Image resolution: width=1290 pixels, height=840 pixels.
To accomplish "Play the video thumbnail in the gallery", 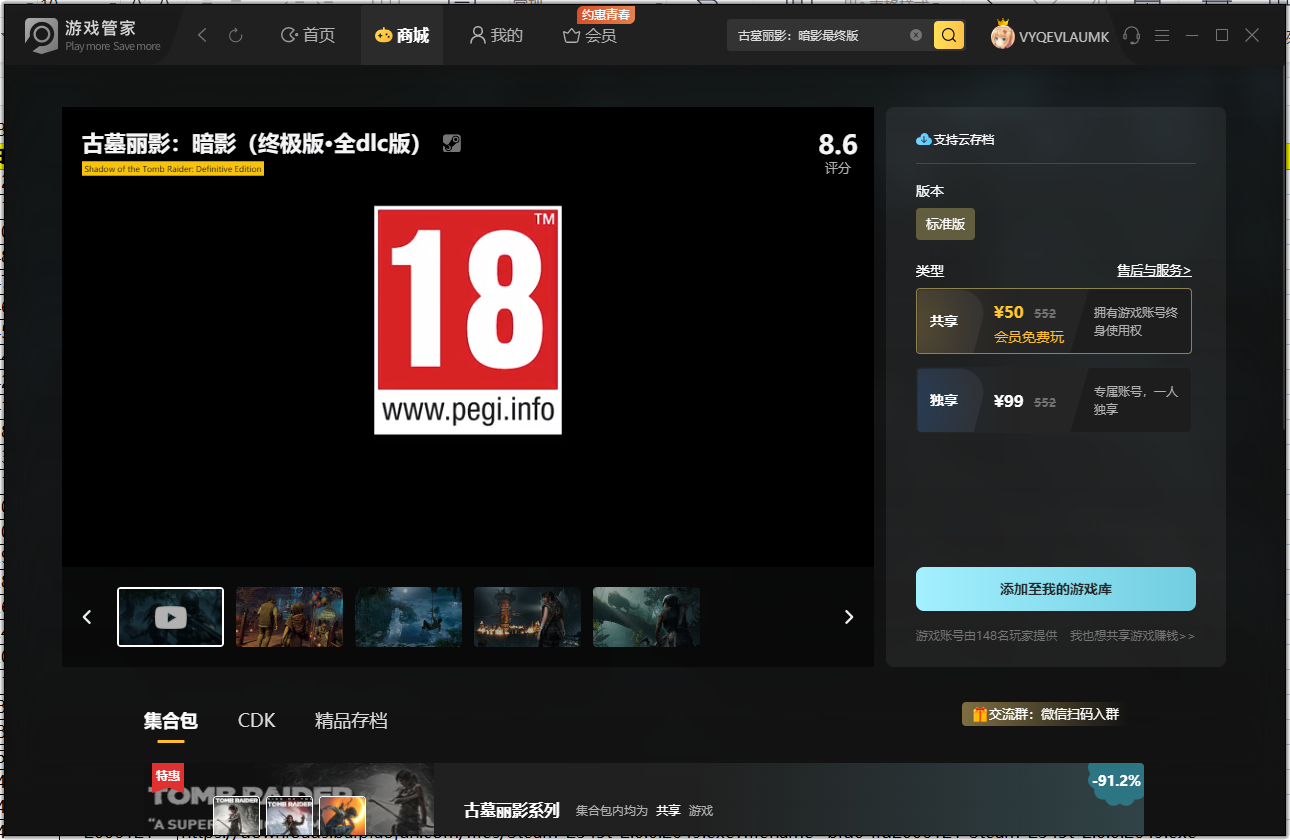I will point(170,617).
